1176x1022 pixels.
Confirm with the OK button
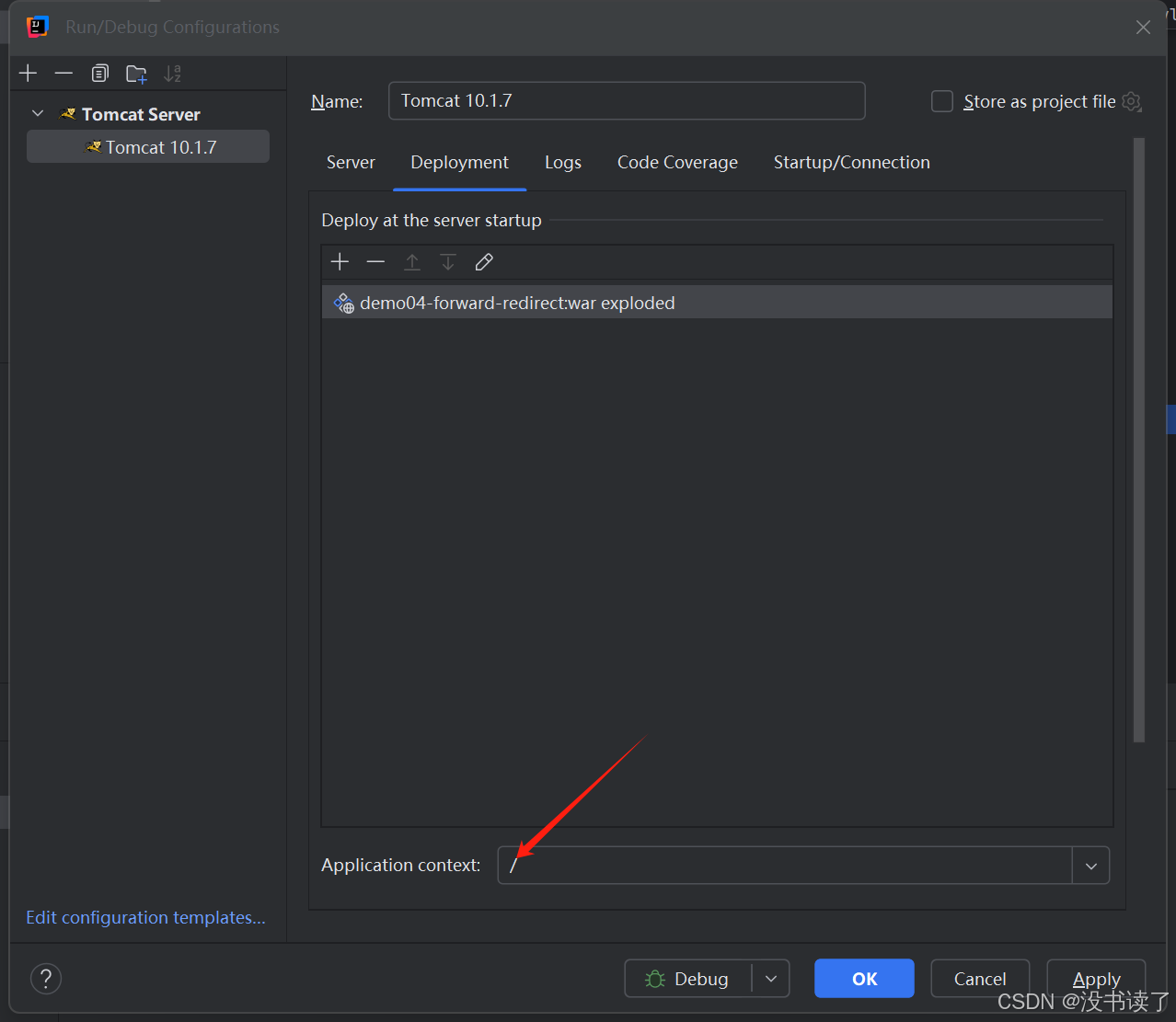pyautogui.click(x=864, y=979)
